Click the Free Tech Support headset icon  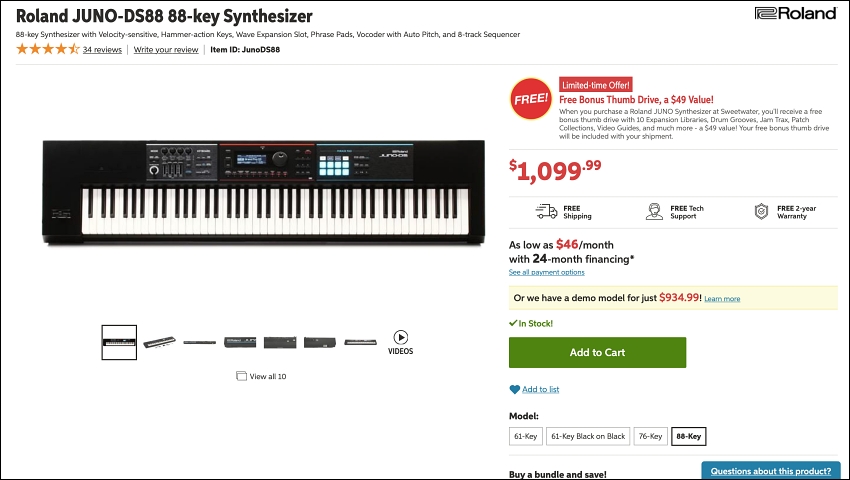[654, 212]
